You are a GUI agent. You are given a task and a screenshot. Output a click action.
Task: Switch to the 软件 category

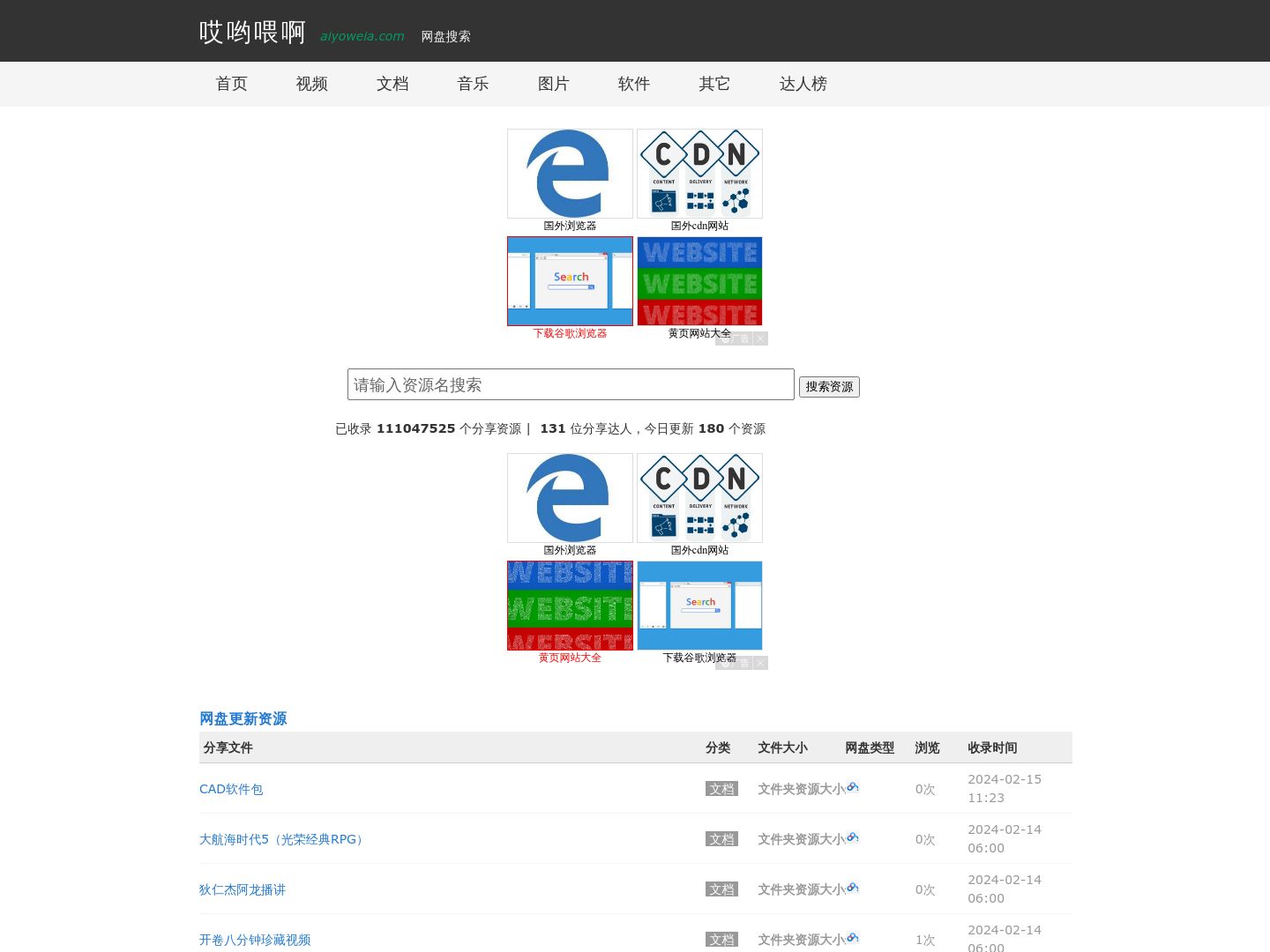[633, 84]
